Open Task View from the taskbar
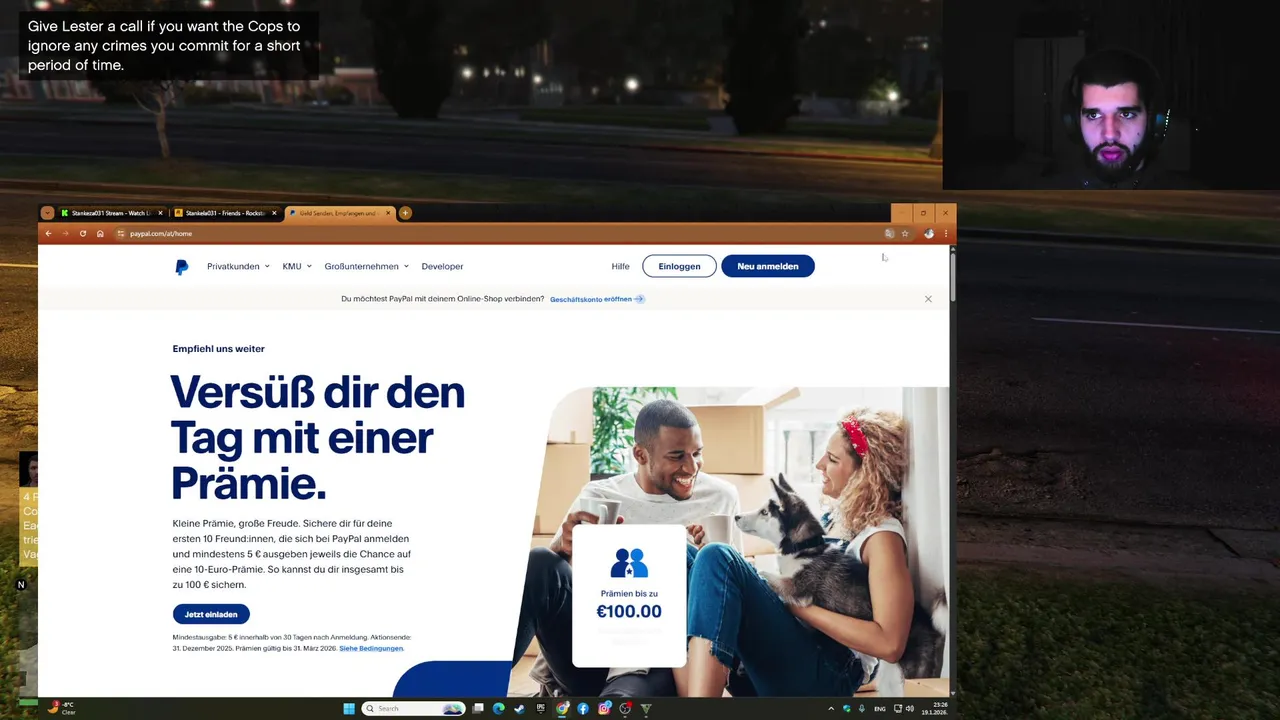1280x720 pixels. pos(478,709)
